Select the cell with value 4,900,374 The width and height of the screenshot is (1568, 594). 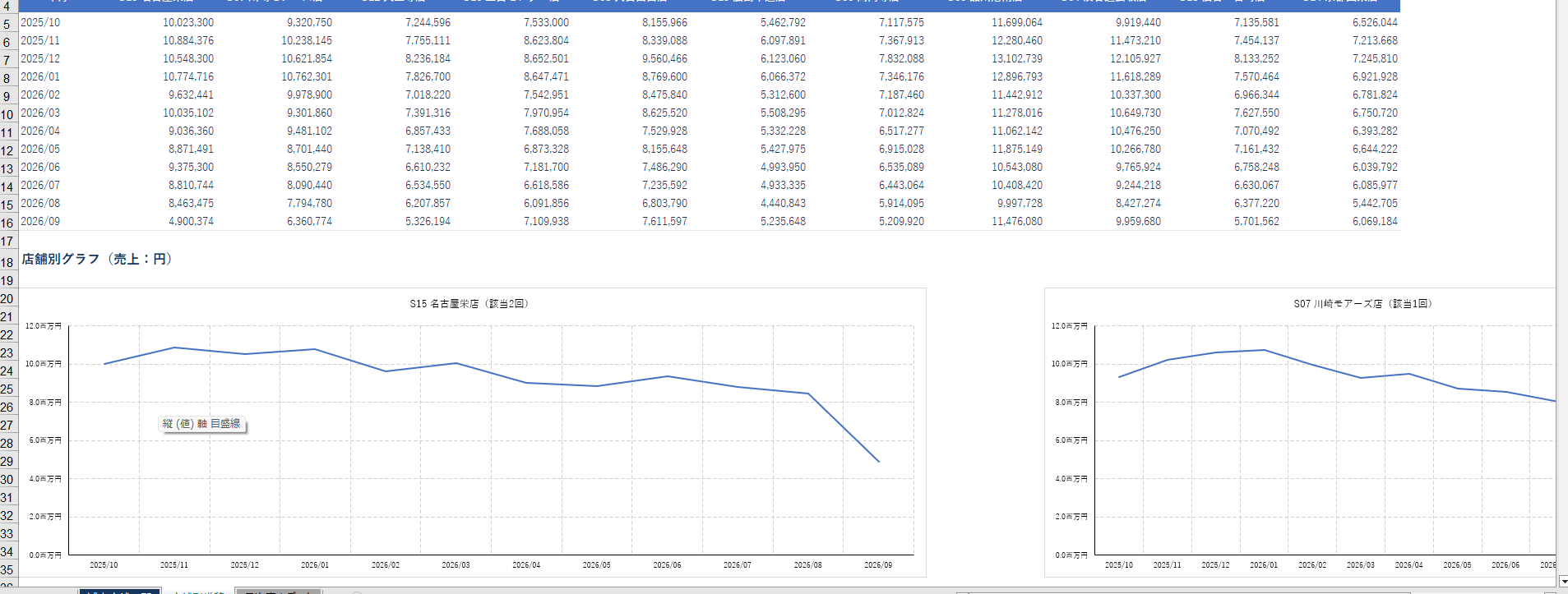point(191,221)
